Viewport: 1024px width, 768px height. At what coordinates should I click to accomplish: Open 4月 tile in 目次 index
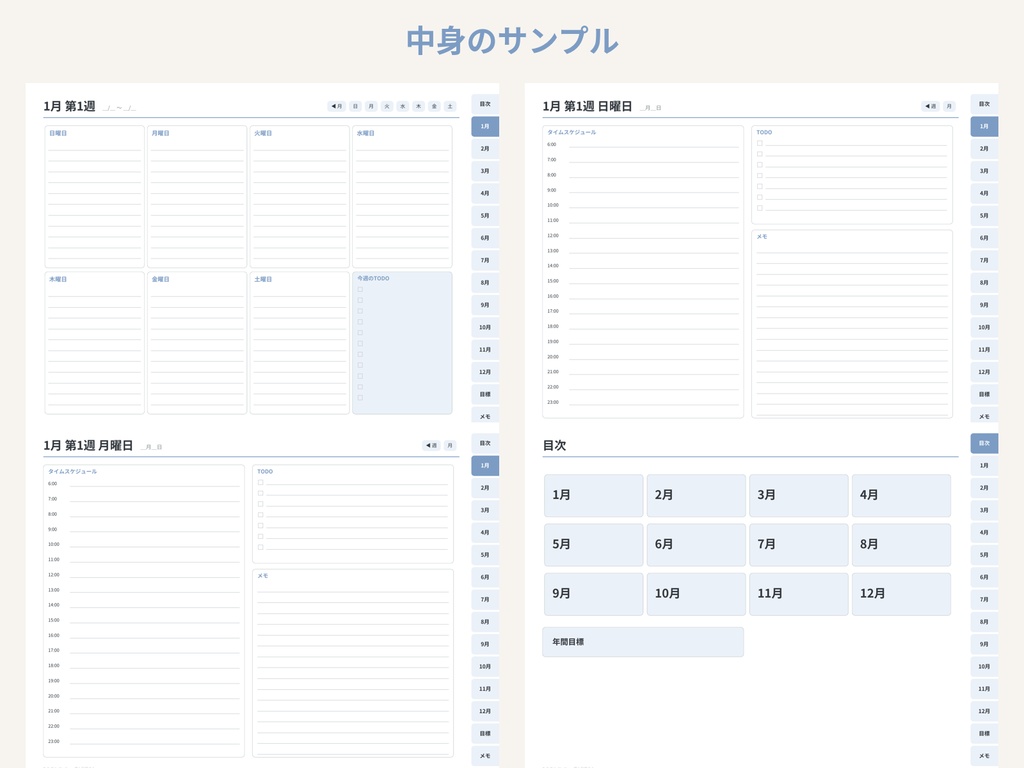[901, 496]
